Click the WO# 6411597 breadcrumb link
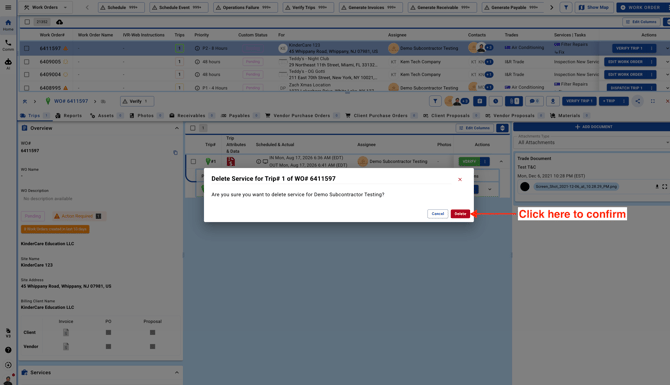 coord(71,101)
